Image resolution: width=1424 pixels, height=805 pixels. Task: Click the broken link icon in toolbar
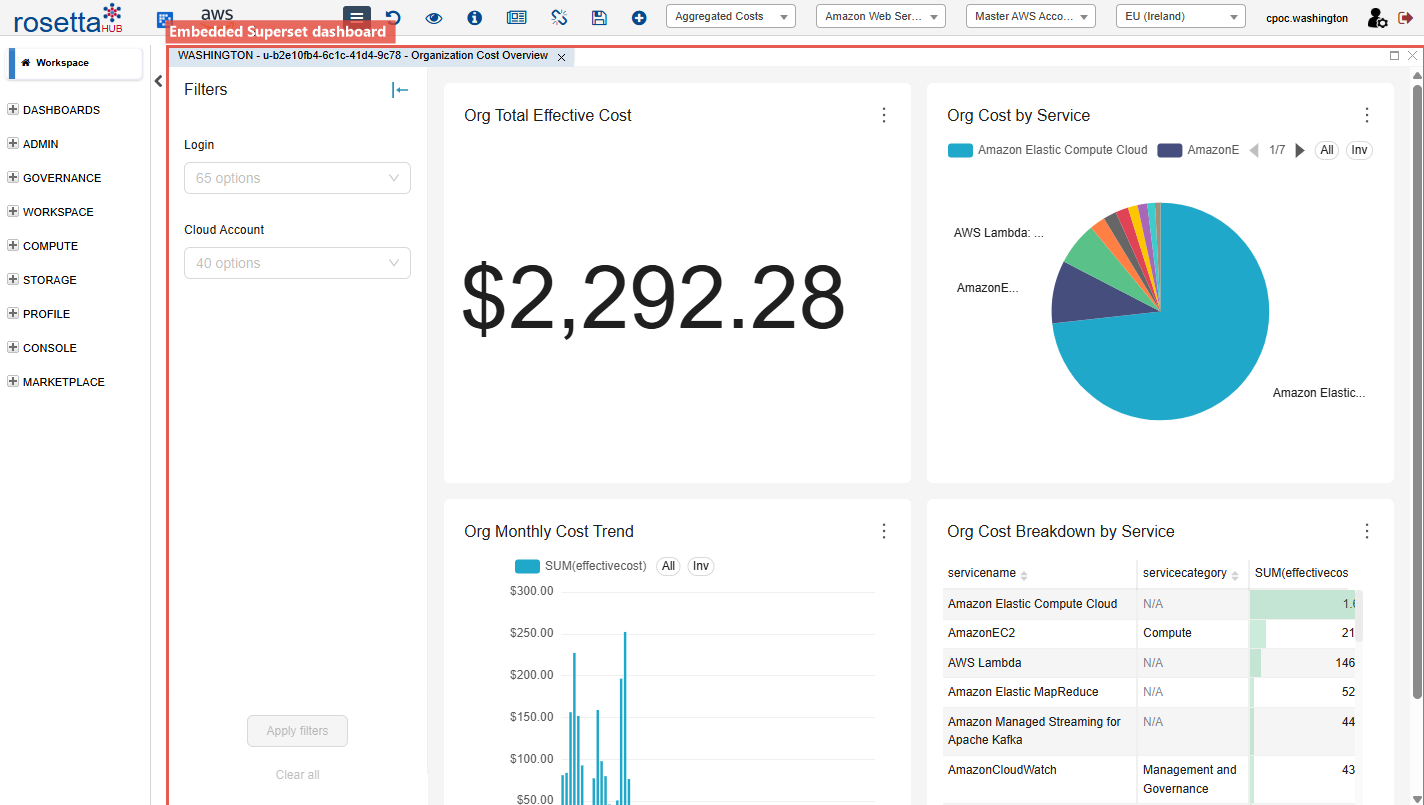pyautogui.click(x=558, y=17)
